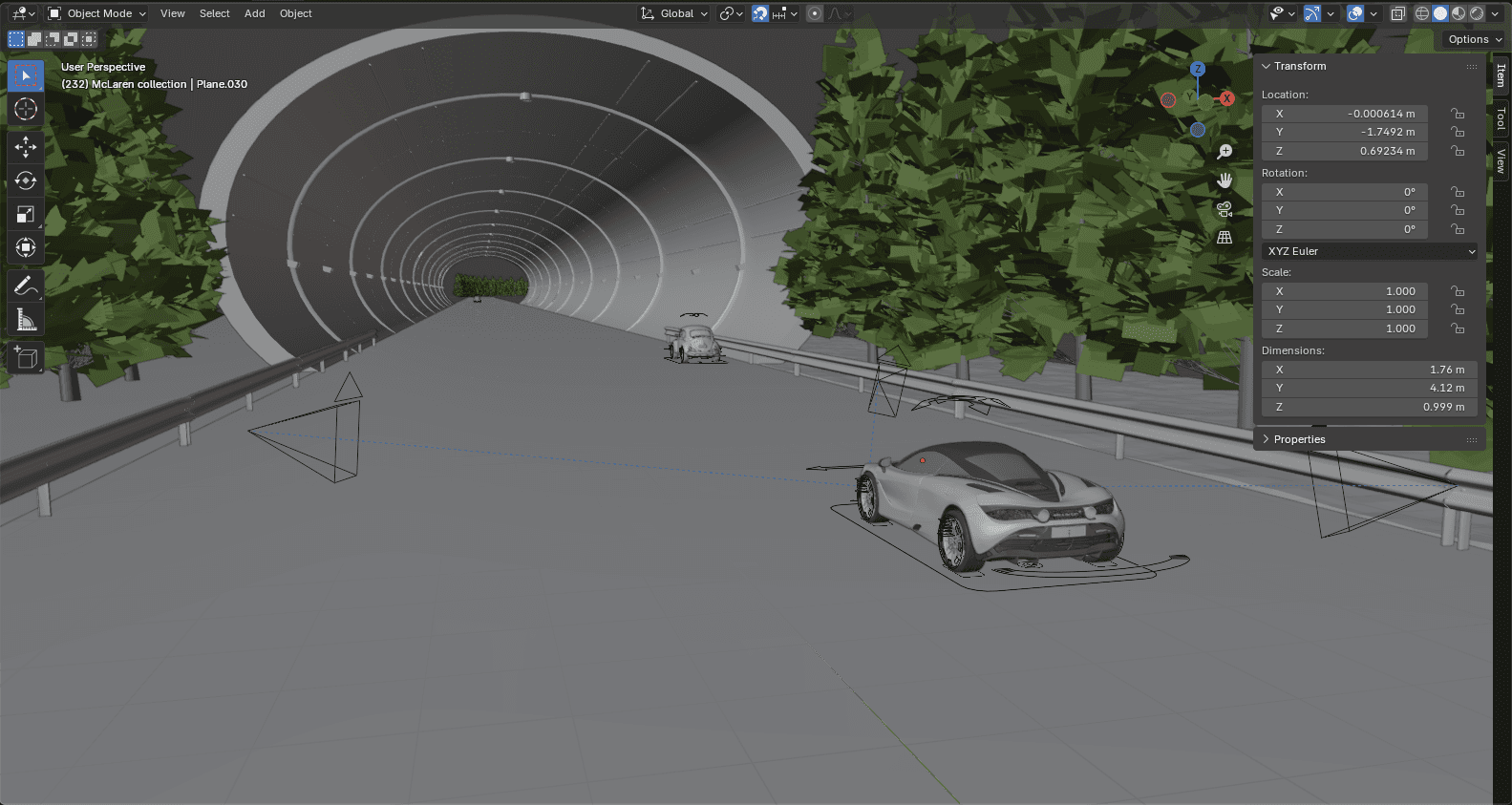Expand the Properties panel section
This screenshot has height=805, width=1512.
[x=1299, y=439]
